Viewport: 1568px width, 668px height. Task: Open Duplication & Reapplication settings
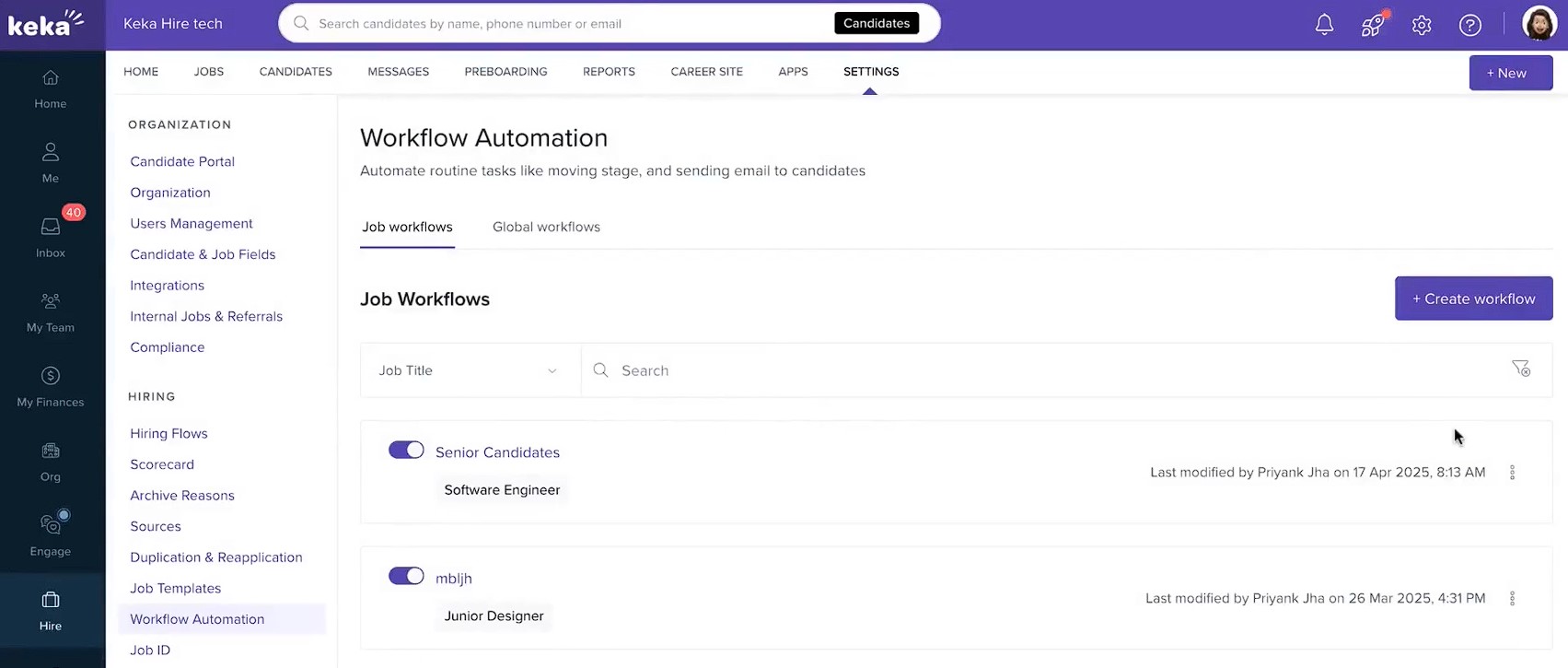click(216, 557)
